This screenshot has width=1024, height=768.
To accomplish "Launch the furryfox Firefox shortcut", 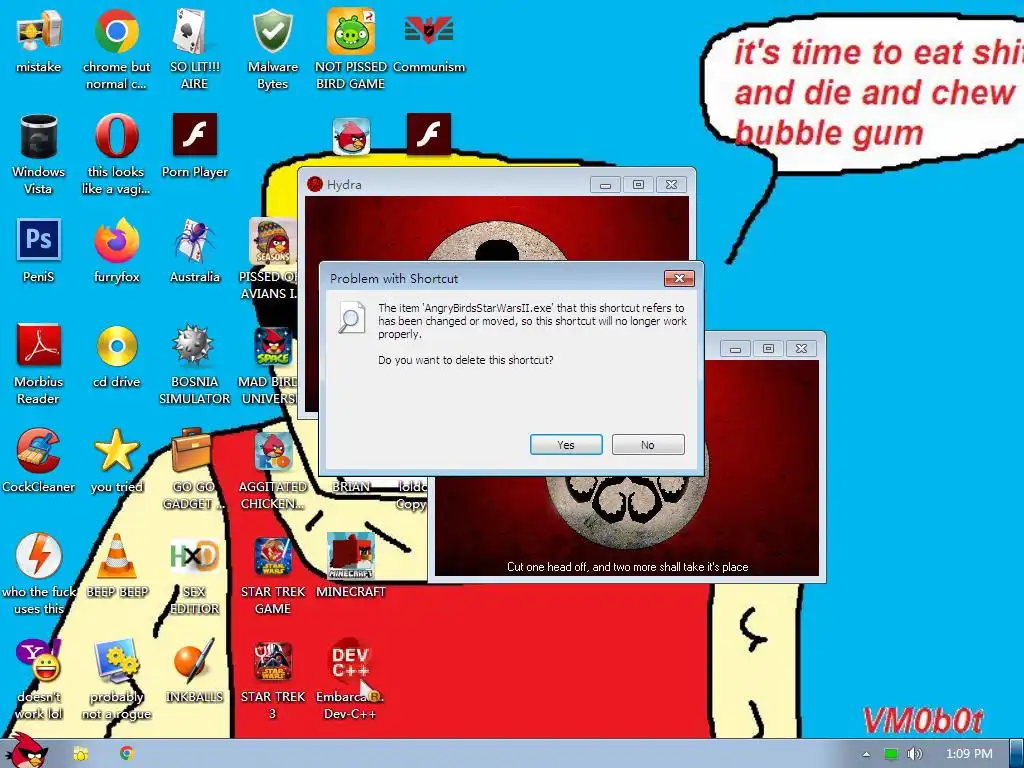I will tap(116, 251).
